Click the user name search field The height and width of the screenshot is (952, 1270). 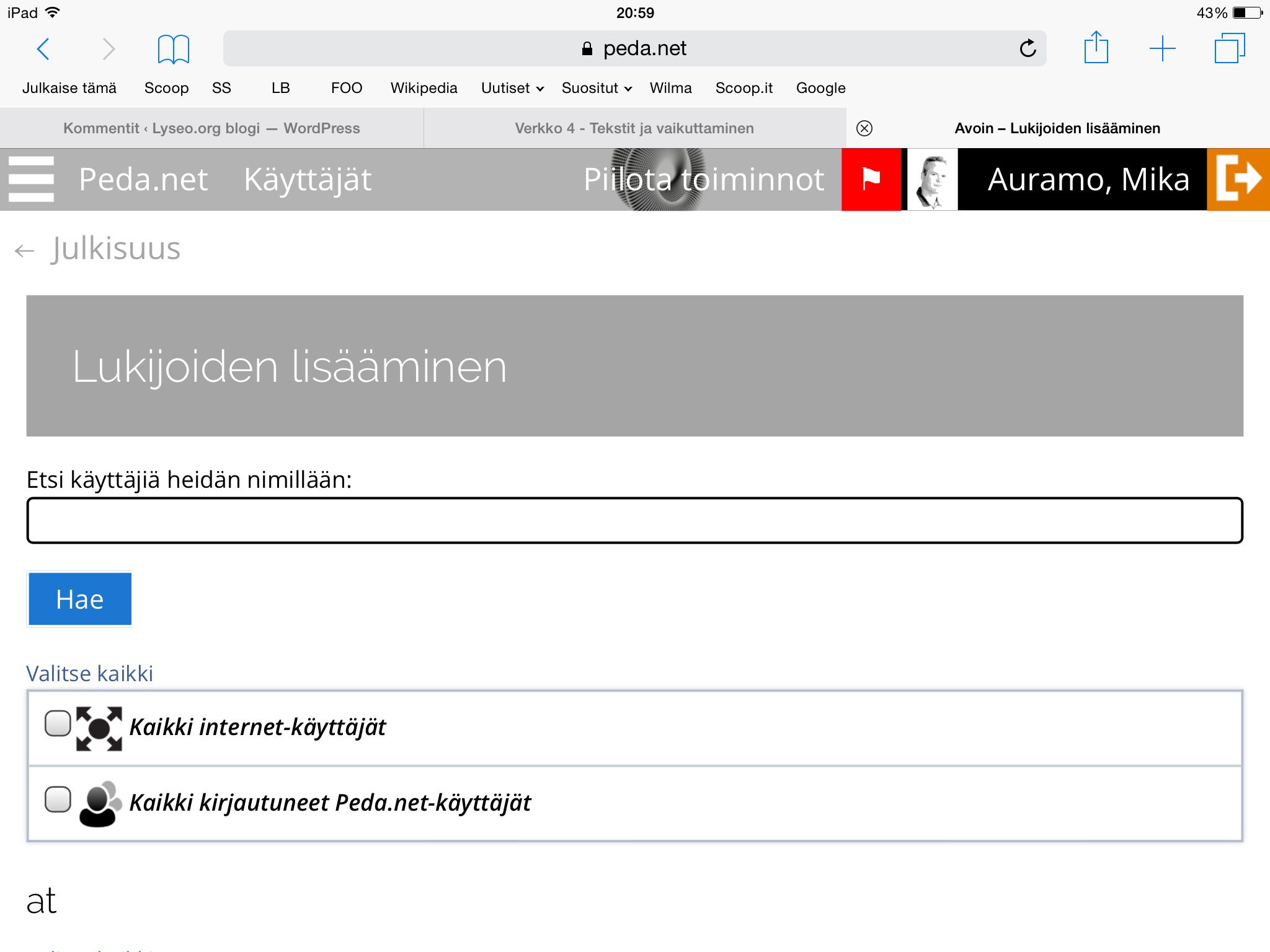tap(634, 521)
